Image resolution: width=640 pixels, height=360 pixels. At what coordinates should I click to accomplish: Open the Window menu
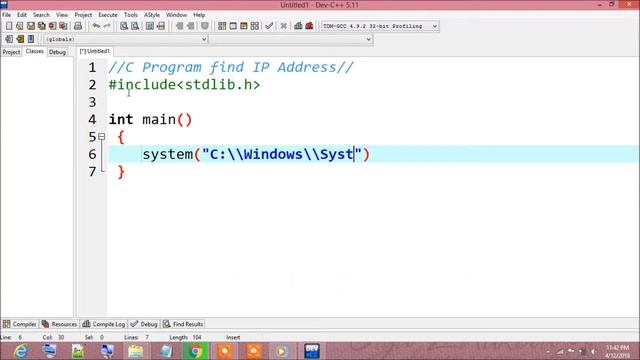click(176, 15)
